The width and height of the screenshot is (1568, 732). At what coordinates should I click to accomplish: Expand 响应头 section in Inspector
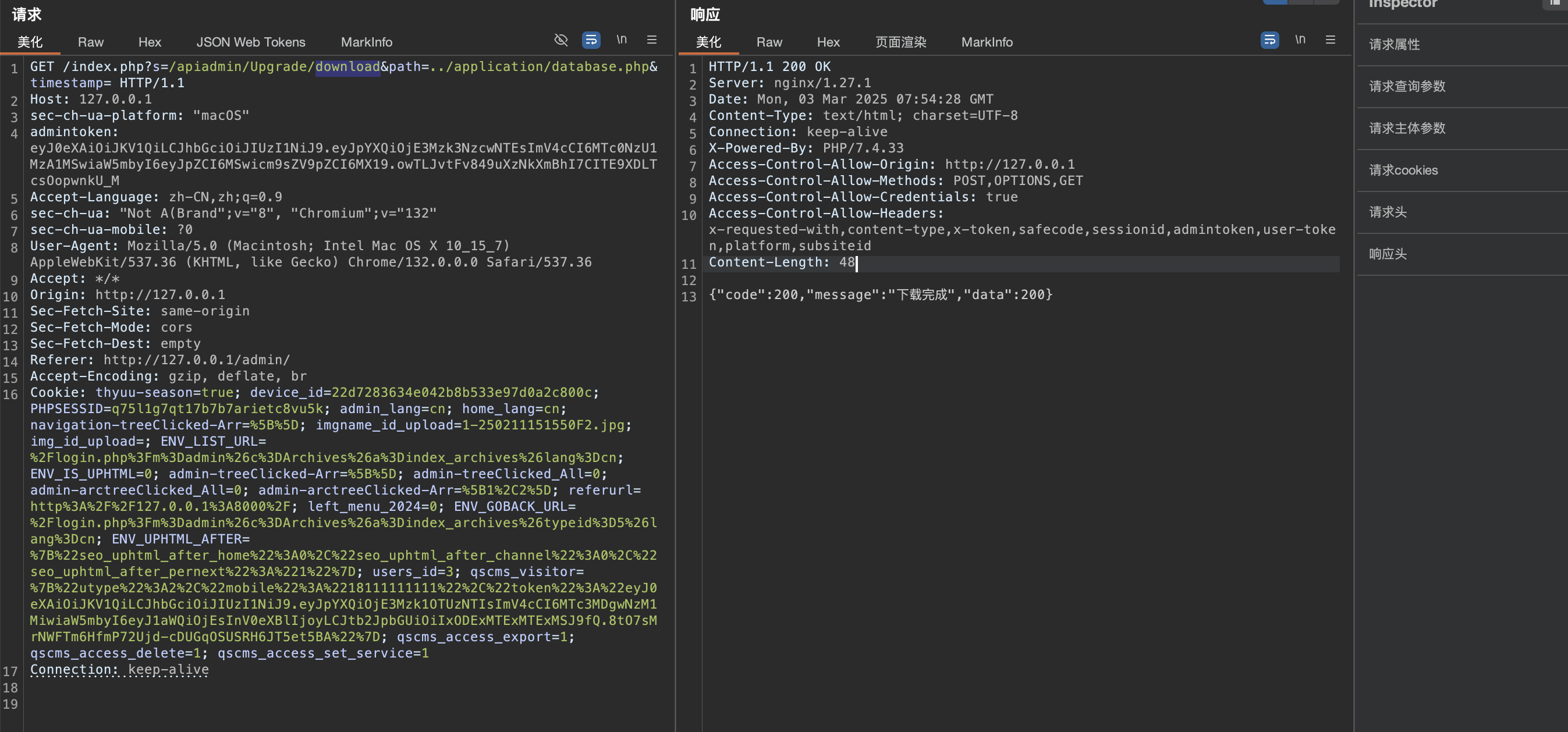1461,254
